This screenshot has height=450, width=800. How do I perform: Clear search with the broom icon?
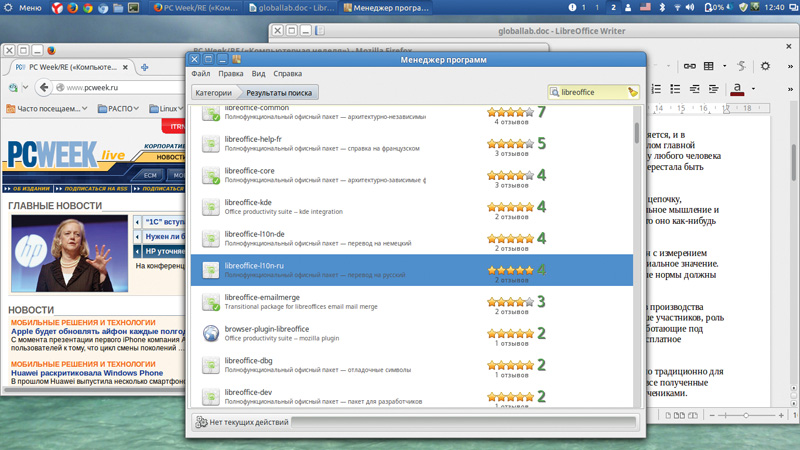pyautogui.click(x=633, y=92)
